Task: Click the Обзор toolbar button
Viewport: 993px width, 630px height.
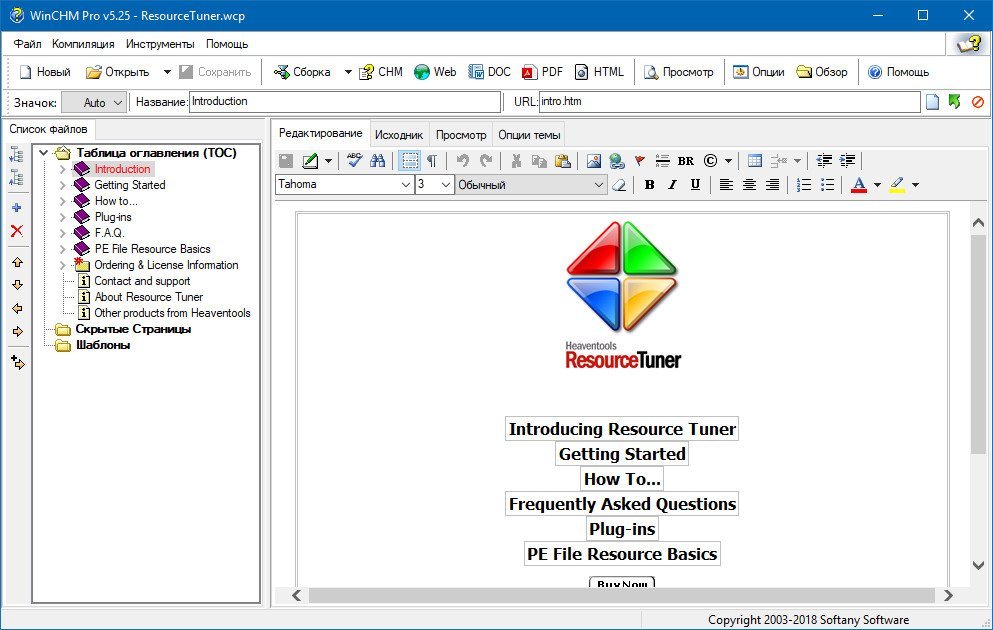Action: 822,72
